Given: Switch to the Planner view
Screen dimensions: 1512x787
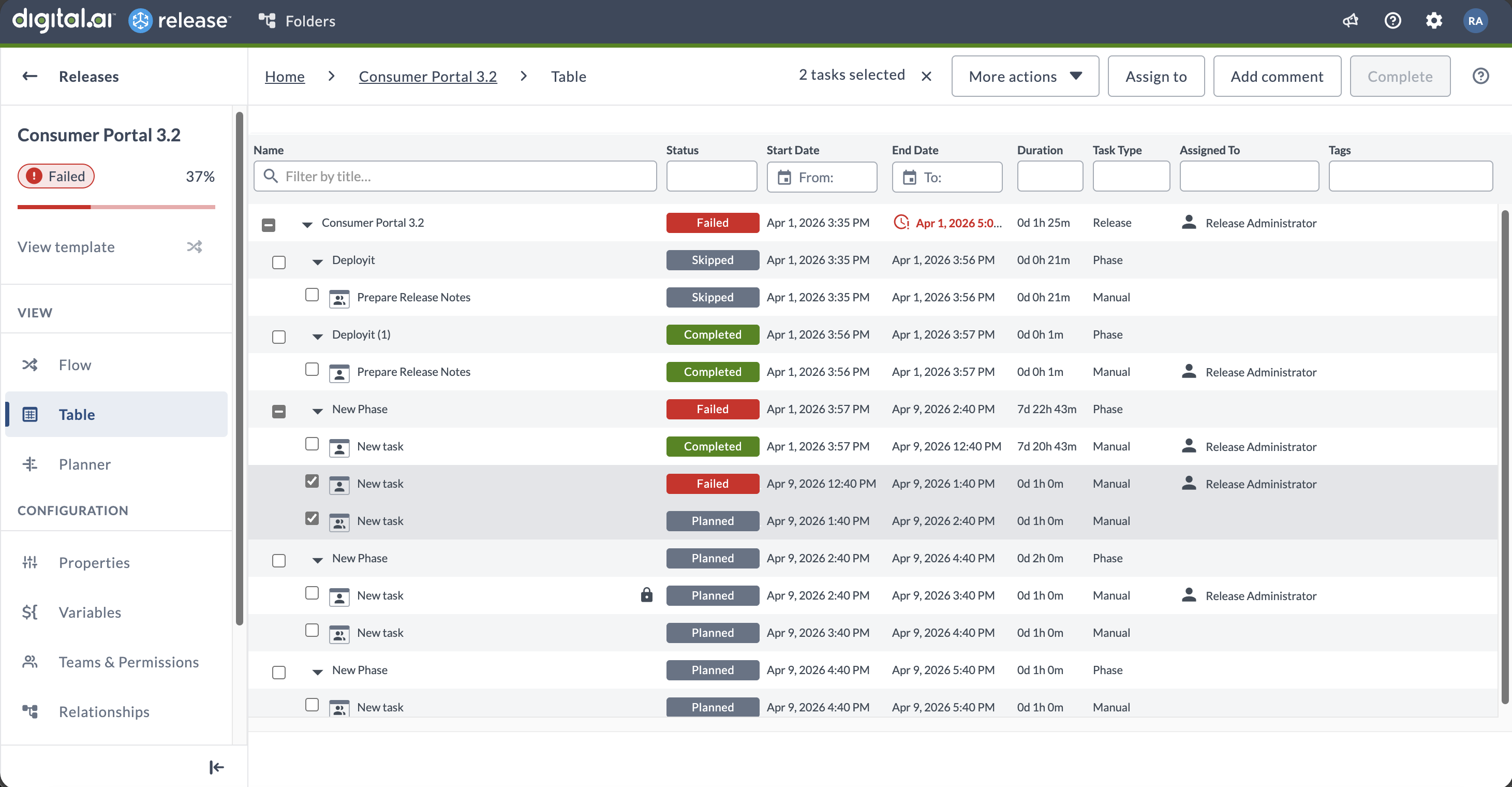Looking at the screenshot, I should [x=84, y=464].
